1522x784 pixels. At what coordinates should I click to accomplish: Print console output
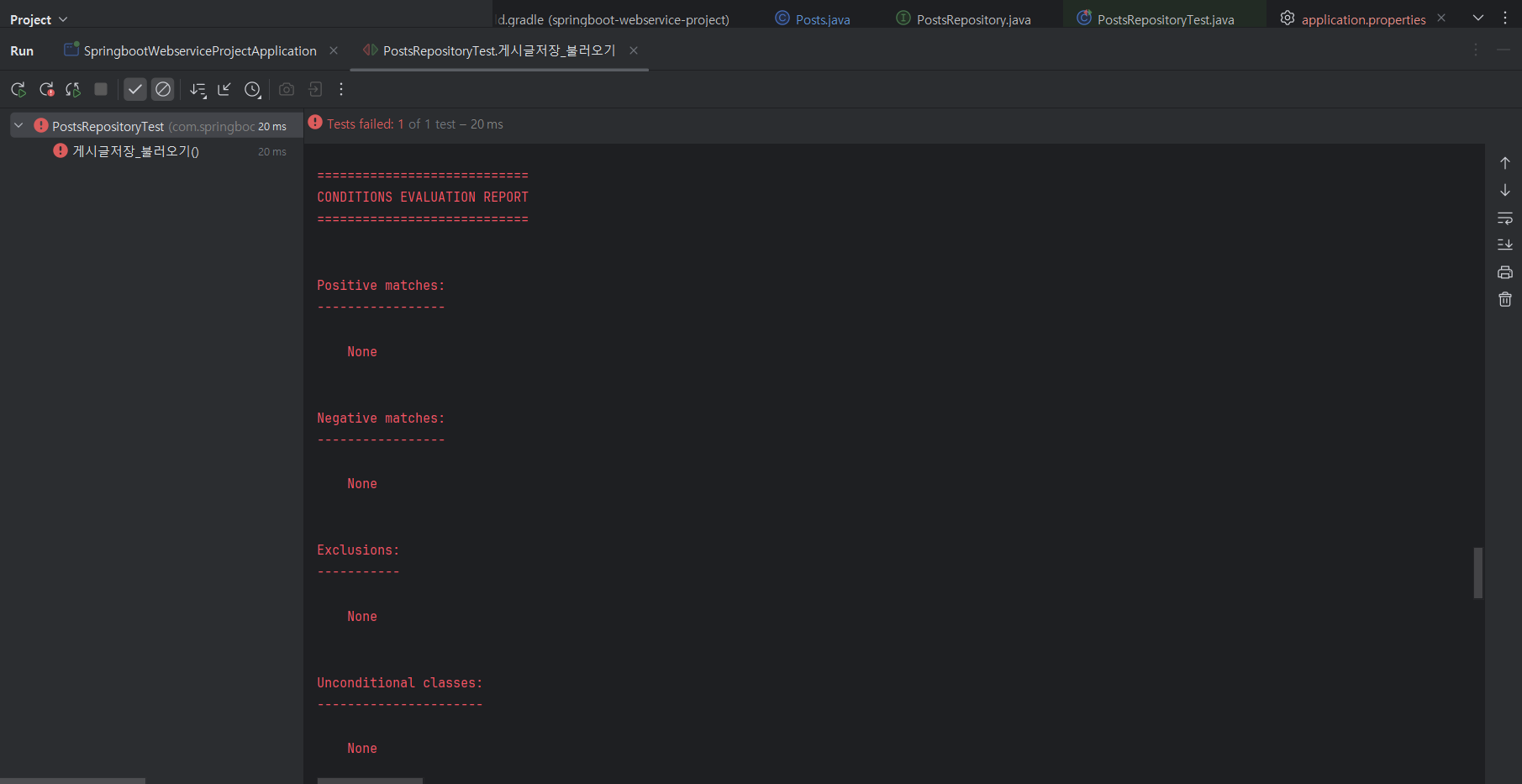point(1505,272)
